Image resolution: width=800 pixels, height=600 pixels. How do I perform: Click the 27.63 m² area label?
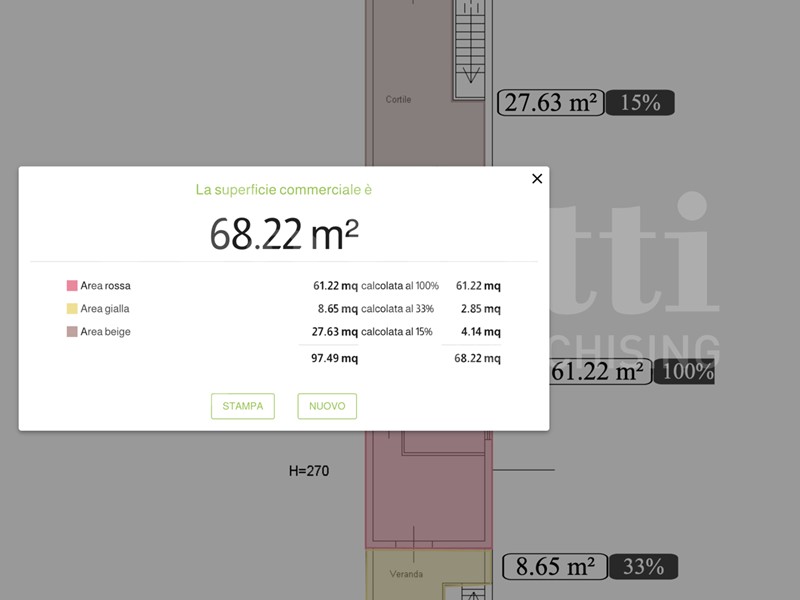tap(551, 103)
